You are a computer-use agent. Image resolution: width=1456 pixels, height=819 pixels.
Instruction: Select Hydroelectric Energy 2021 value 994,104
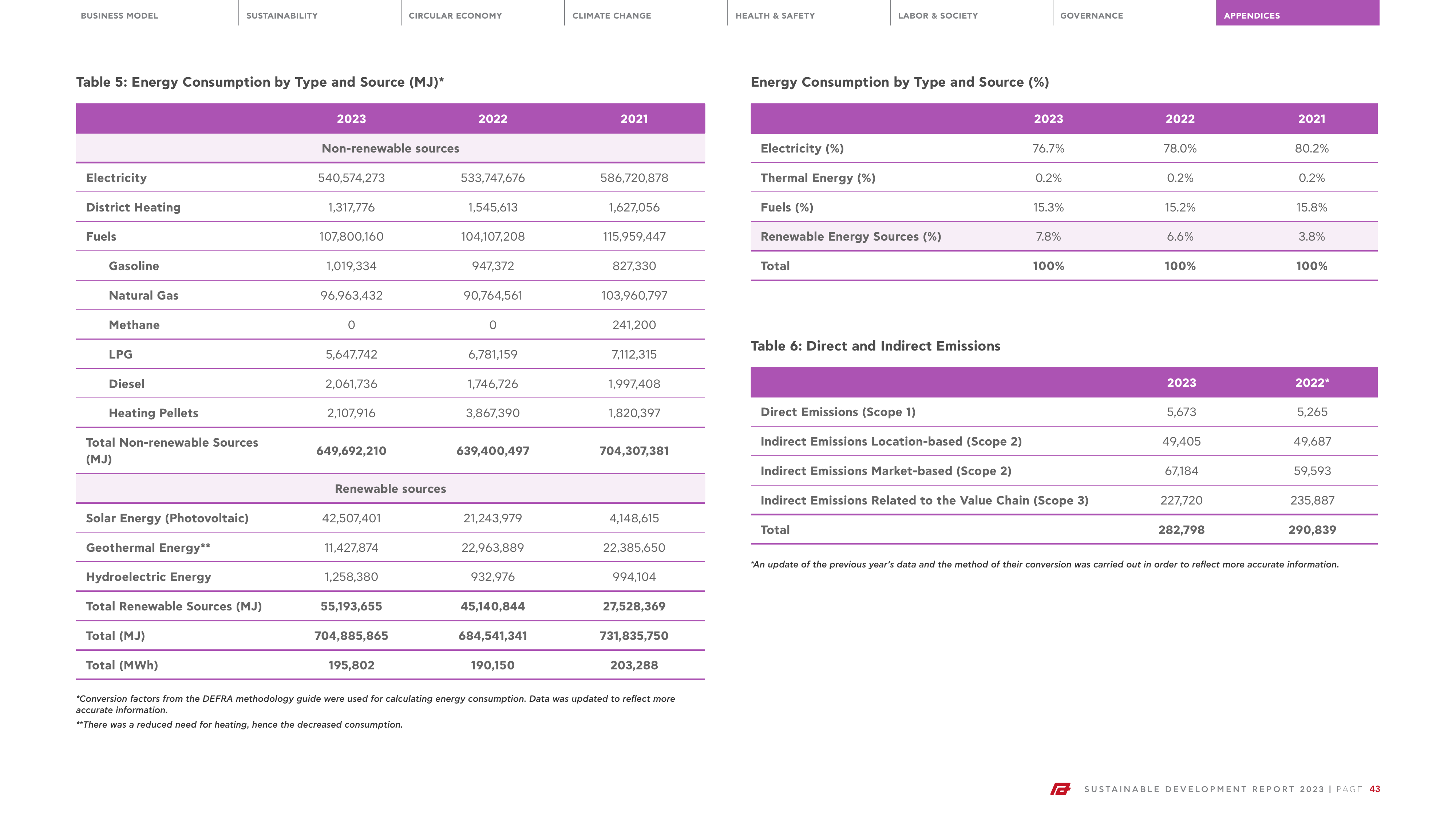(x=634, y=577)
